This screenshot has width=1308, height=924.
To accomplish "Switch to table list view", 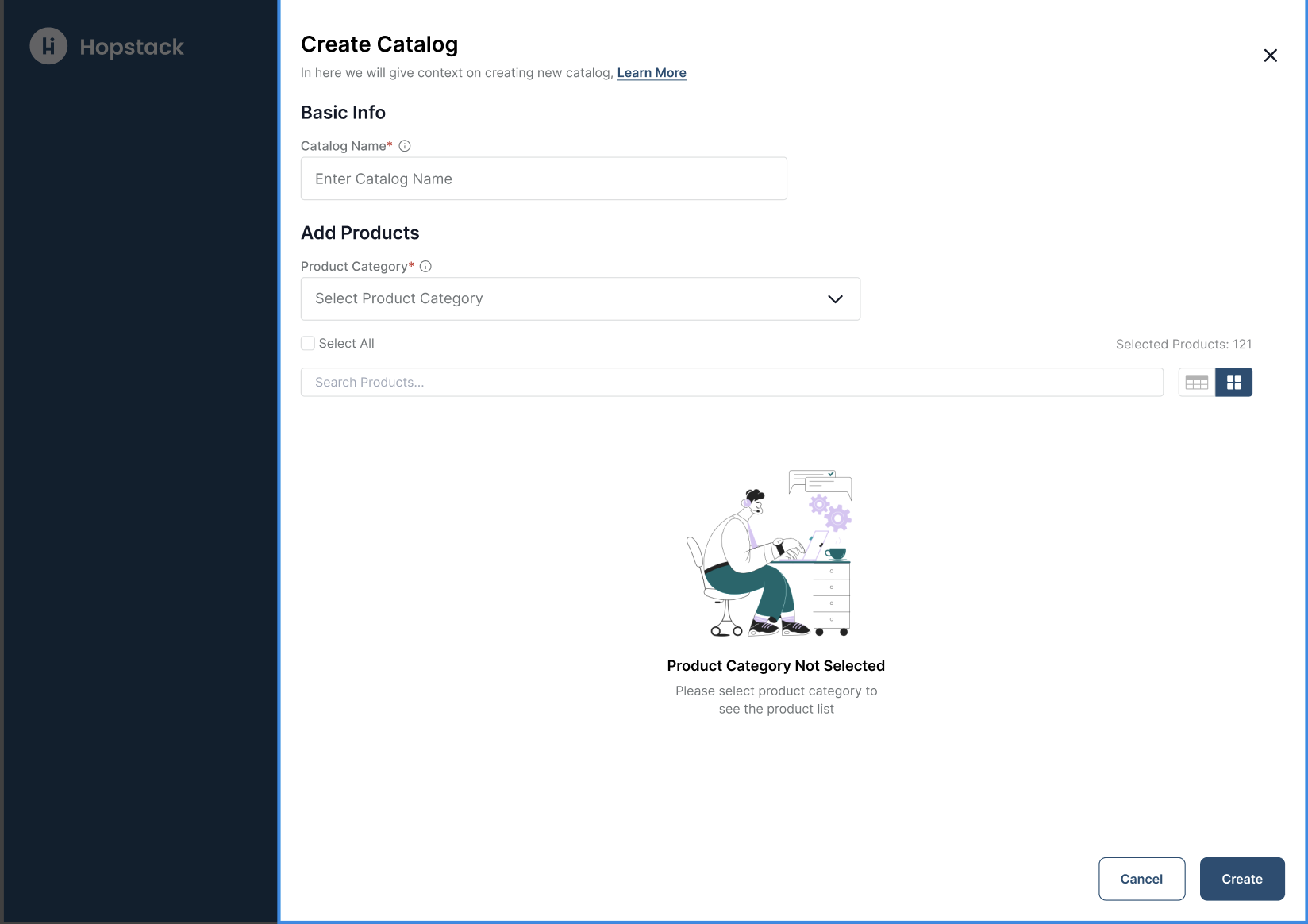I will coord(1196,383).
